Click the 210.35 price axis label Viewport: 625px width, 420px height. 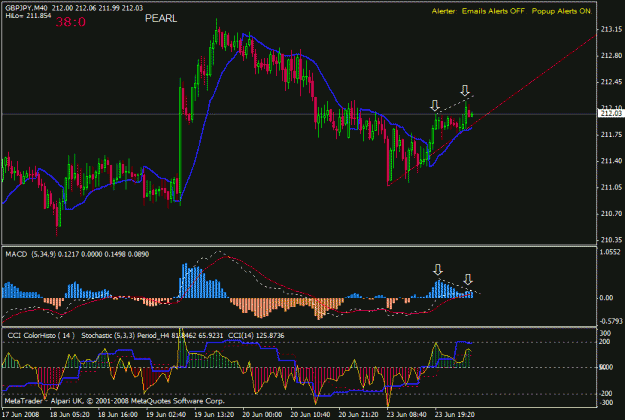(x=611, y=240)
